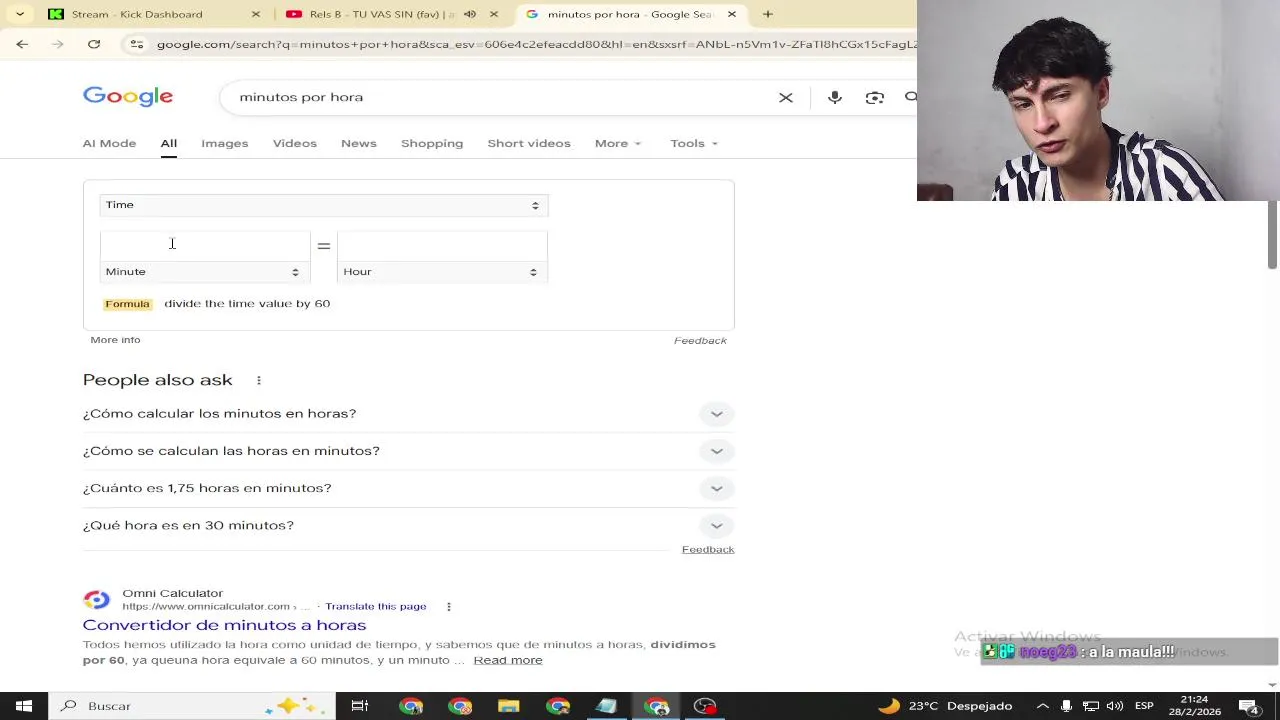Go forward with the browser forward arrow
This screenshot has height=720, width=1280.
(57, 44)
